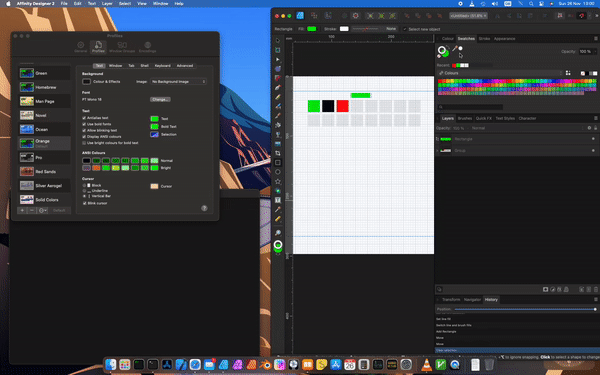Image resolution: width=600 pixels, height=375 pixels.
Task: Open Finder from the Dock
Action: click(111, 365)
